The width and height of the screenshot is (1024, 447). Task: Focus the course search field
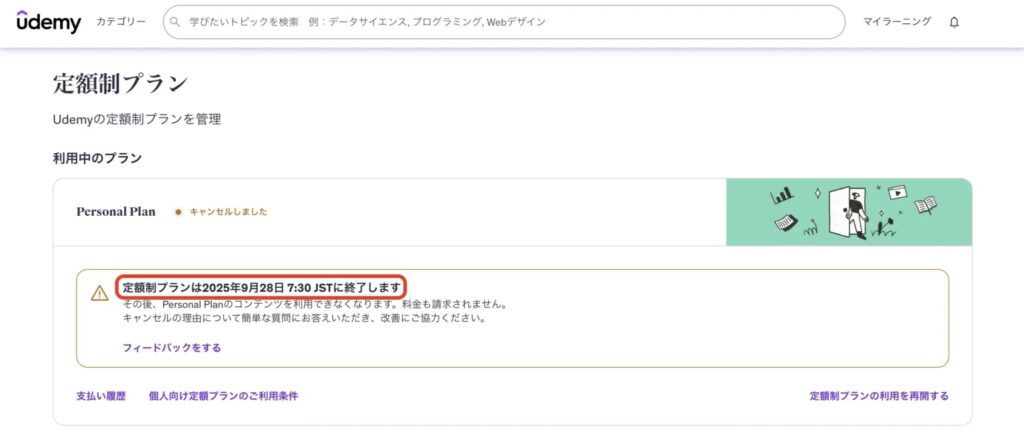(500, 21)
